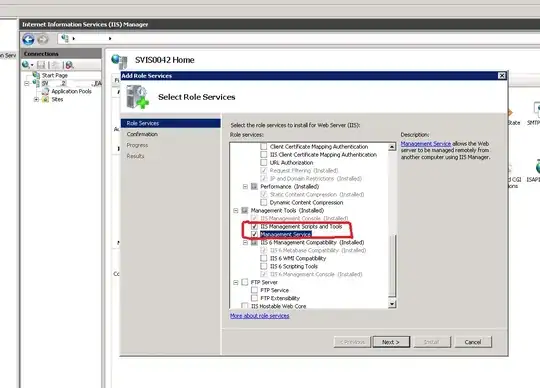Click the Management Service highlighted label
The width and height of the screenshot is (540, 388).
click(x=285, y=234)
